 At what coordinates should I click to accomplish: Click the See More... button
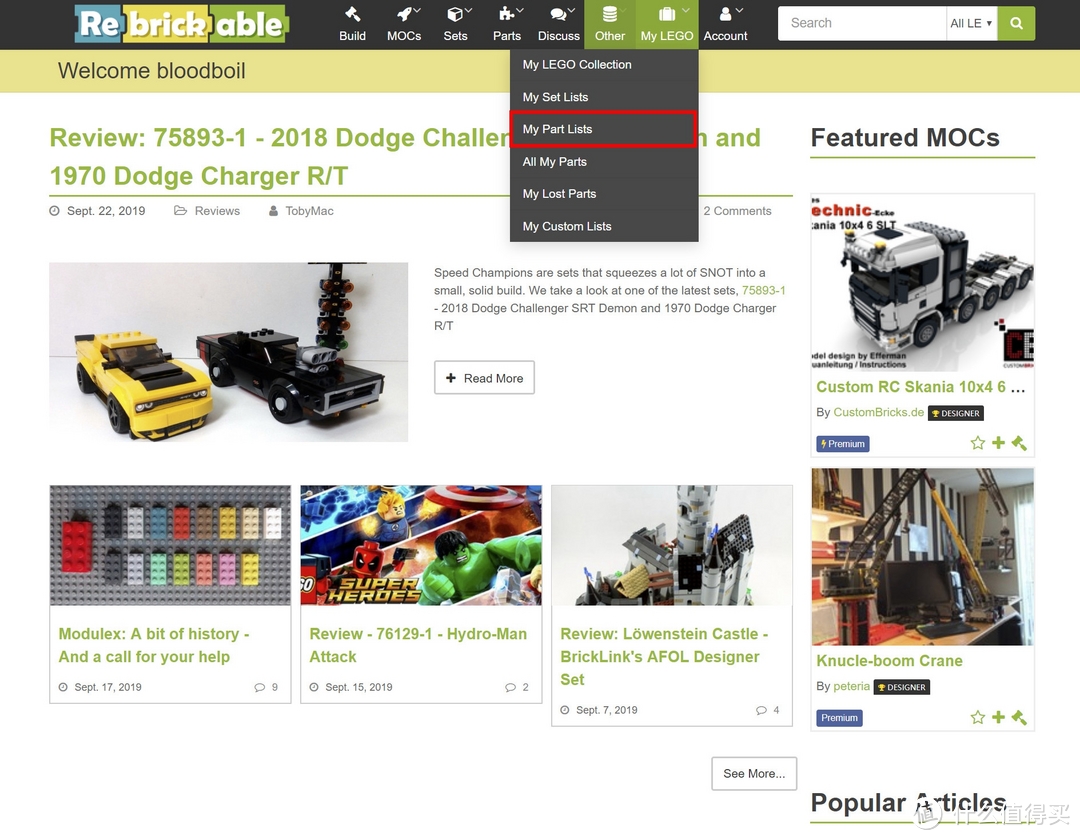tap(754, 774)
